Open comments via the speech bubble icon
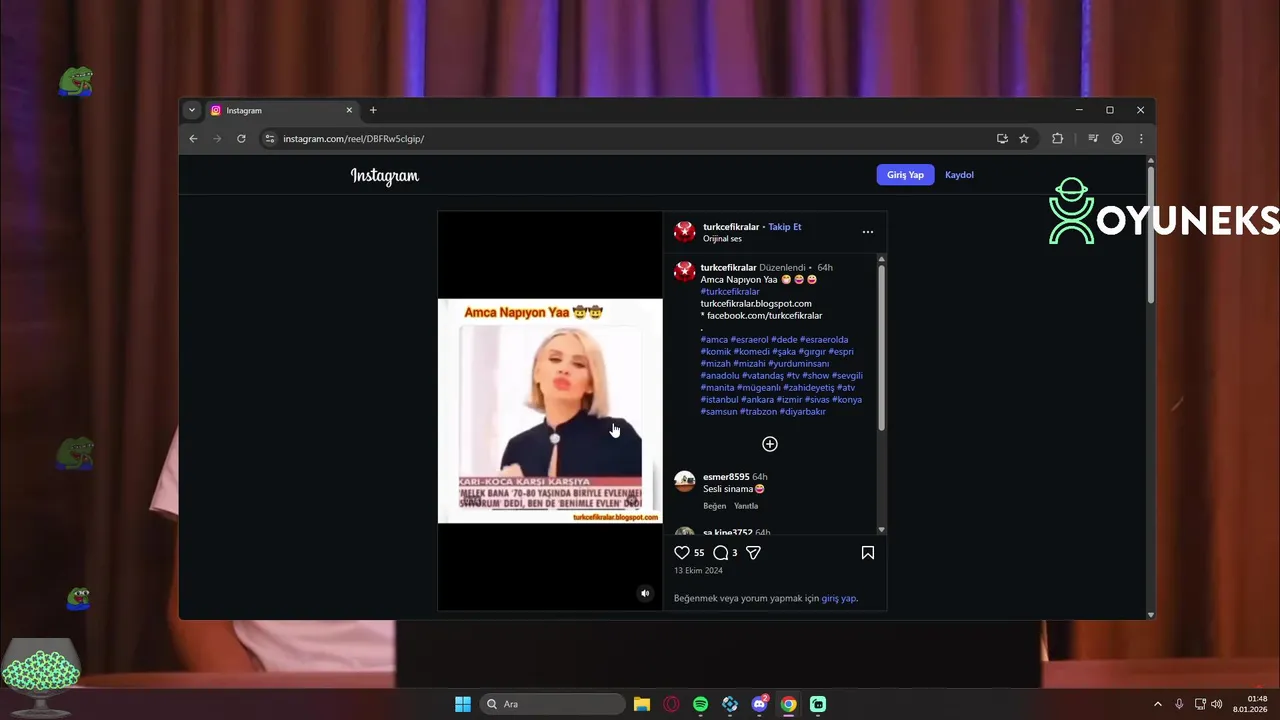Image resolution: width=1280 pixels, height=720 pixels. [721, 552]
